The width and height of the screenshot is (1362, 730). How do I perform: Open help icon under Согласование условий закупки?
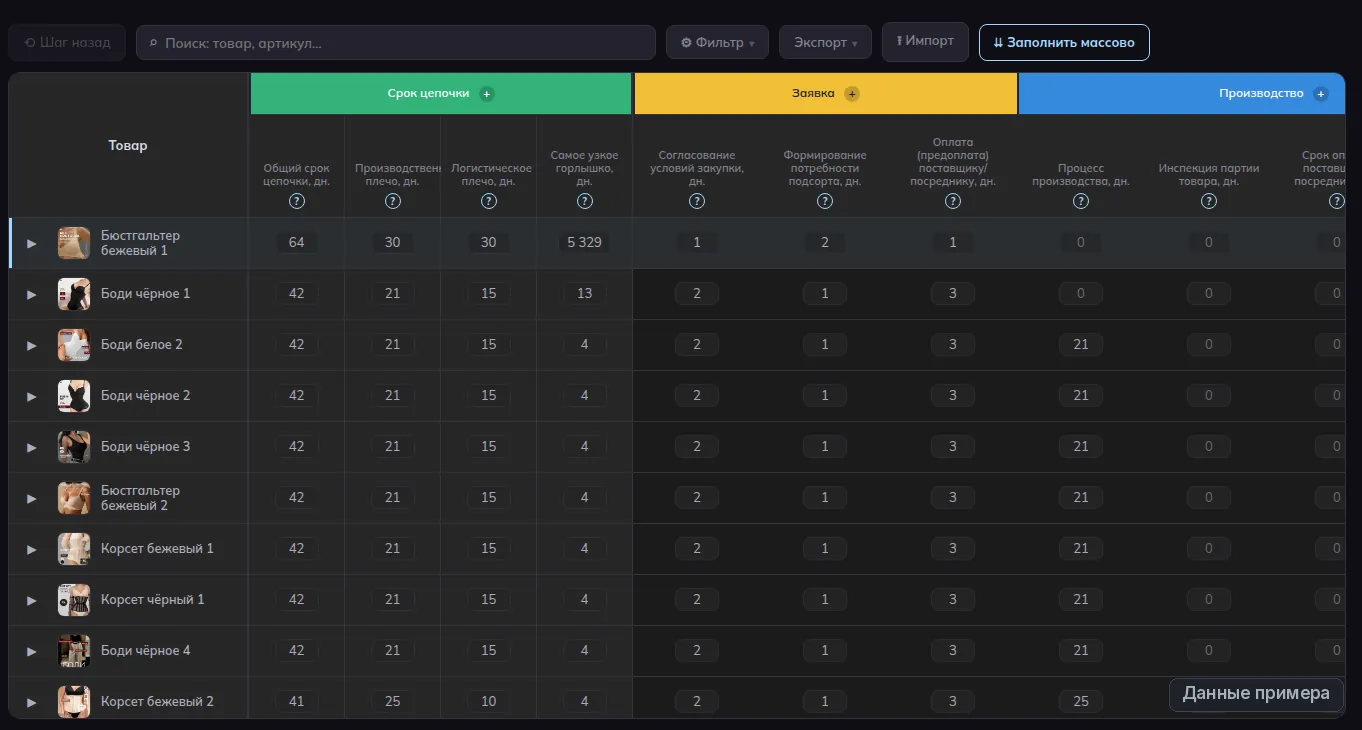[697, 201]
